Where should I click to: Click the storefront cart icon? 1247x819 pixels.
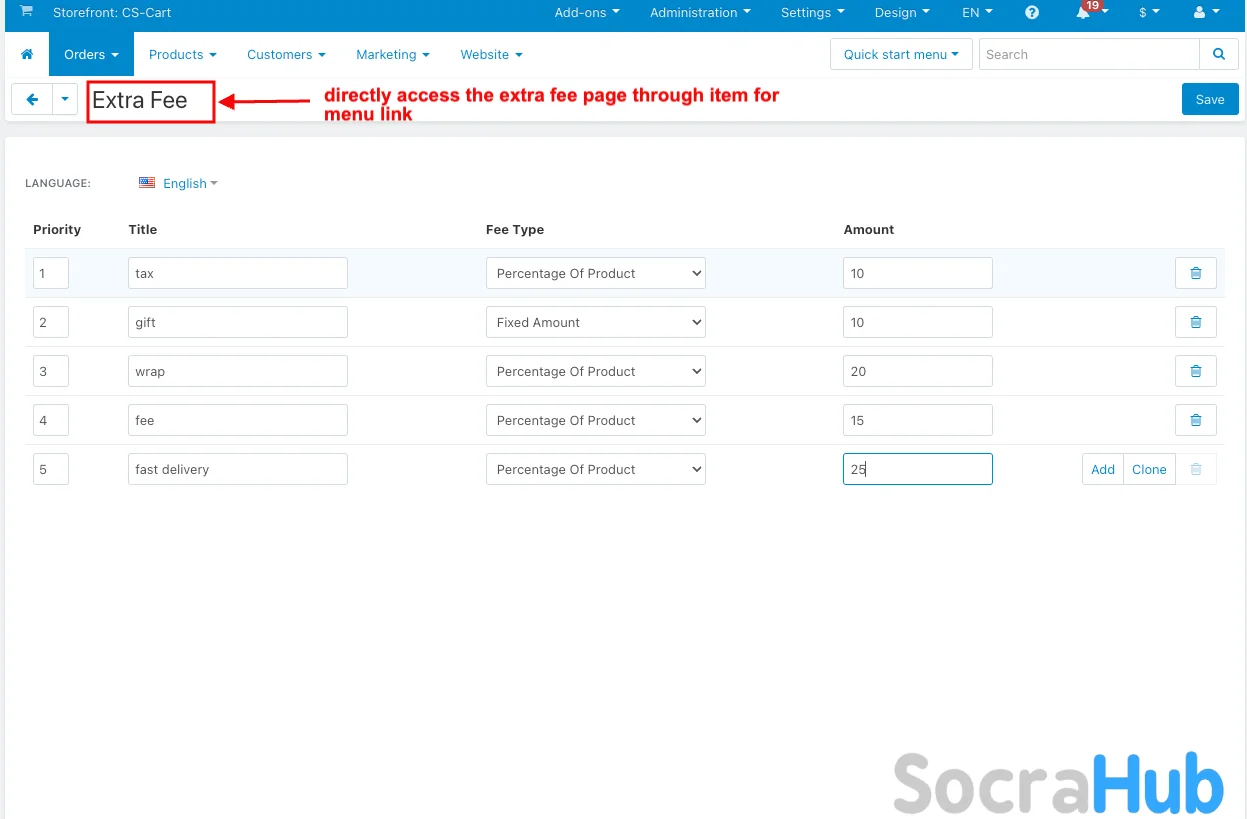[26, 12]
